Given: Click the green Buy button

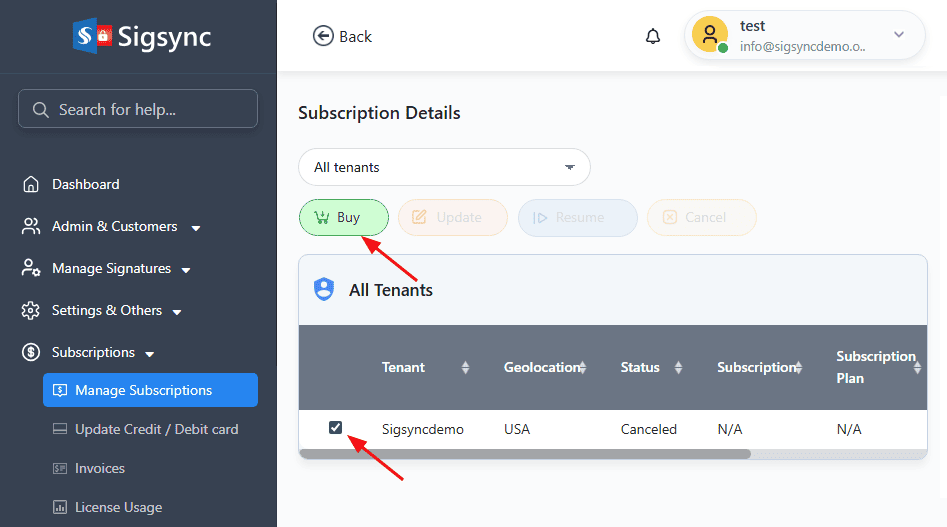Looking at the screenshot, I should 343,217.
